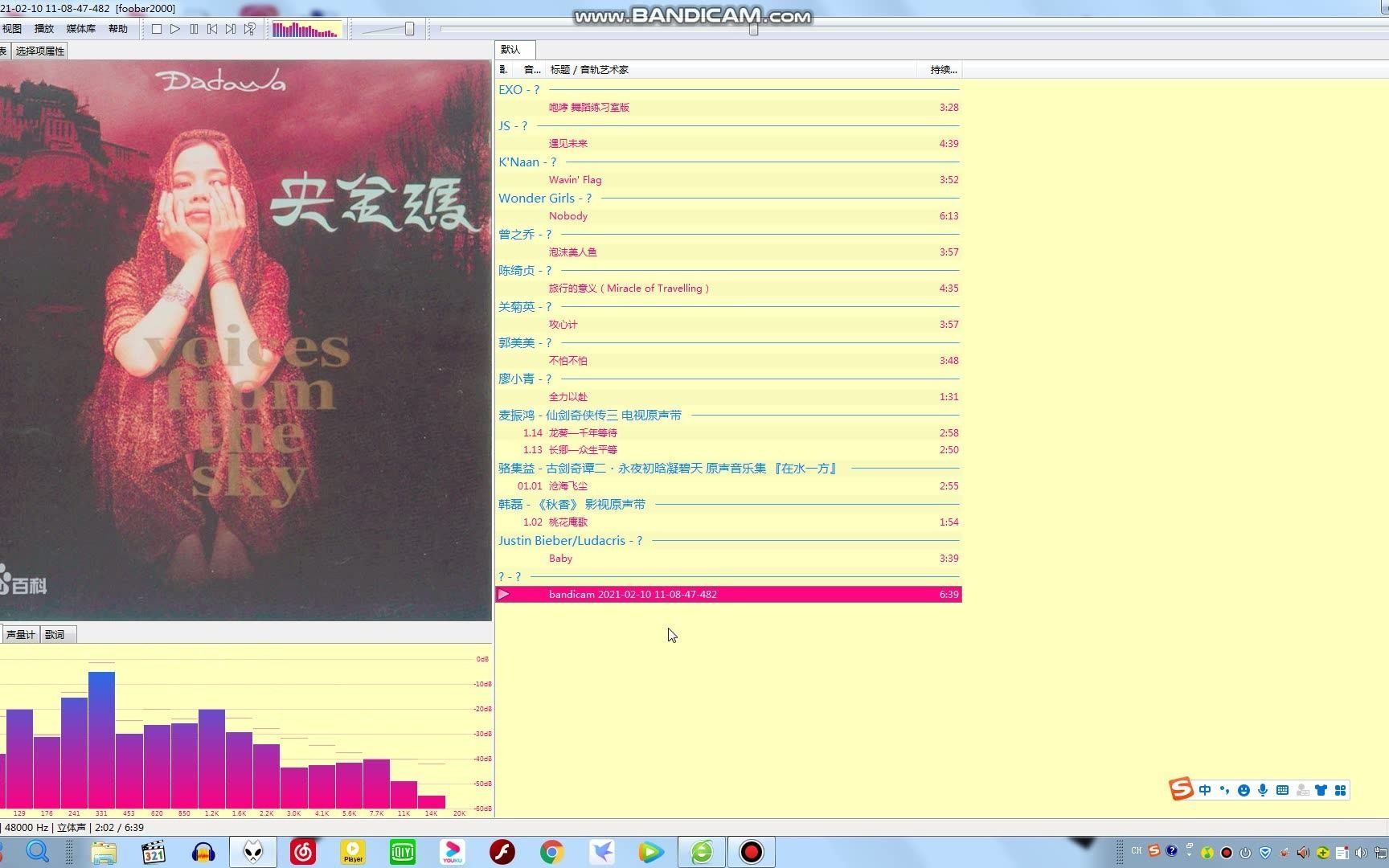Image resolution: width=1389 pixels, height=868 pixels.
Task: Open Sogou skin shirt icon
Action: click(x=1321, y=790)
